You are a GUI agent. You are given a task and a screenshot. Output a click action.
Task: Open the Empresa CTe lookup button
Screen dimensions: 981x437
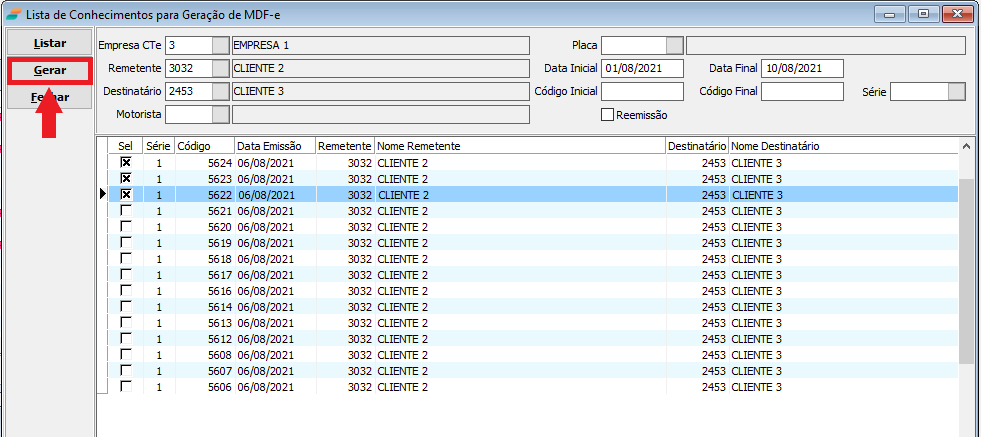220,45
